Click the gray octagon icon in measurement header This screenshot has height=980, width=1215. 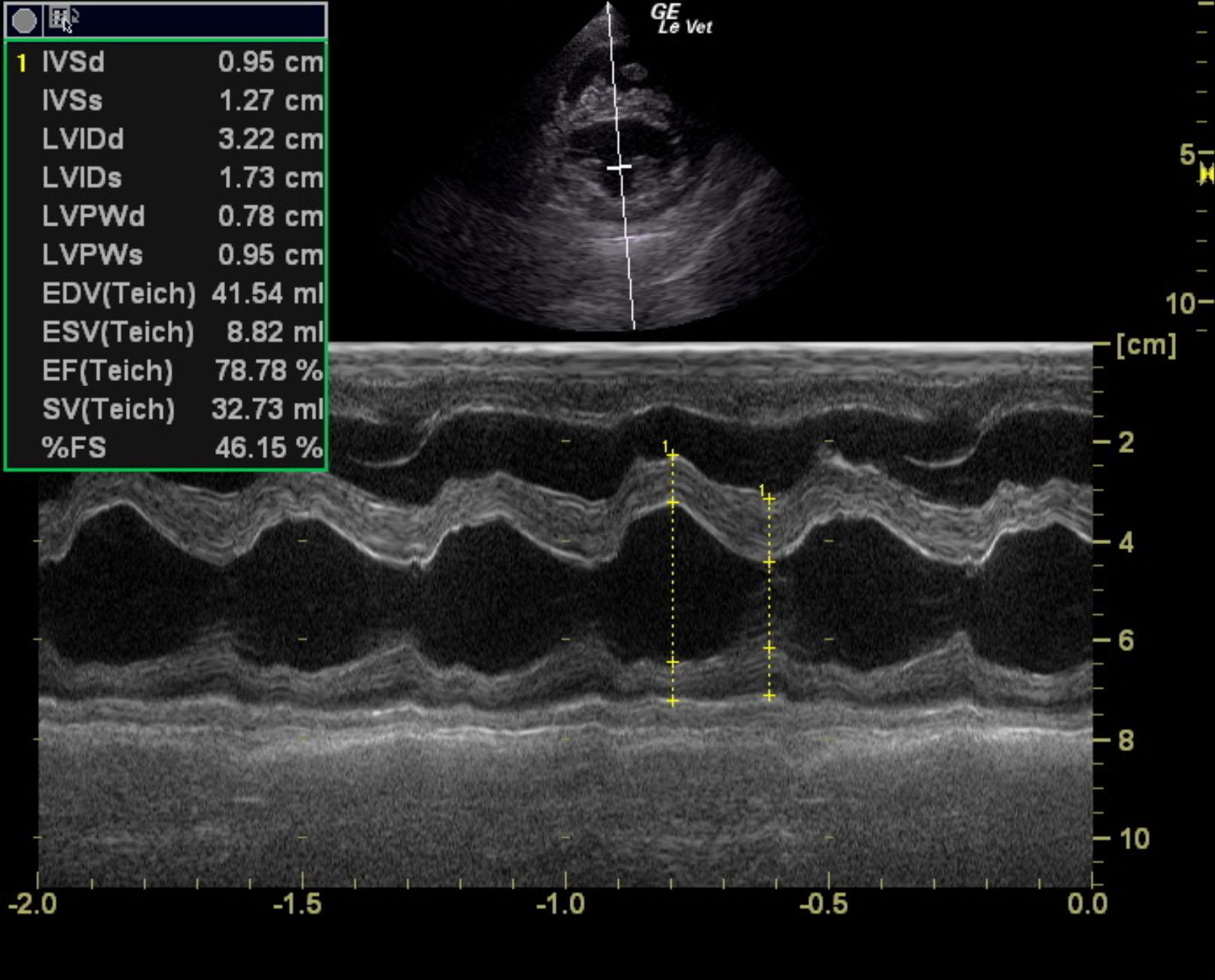click(24, 20)
